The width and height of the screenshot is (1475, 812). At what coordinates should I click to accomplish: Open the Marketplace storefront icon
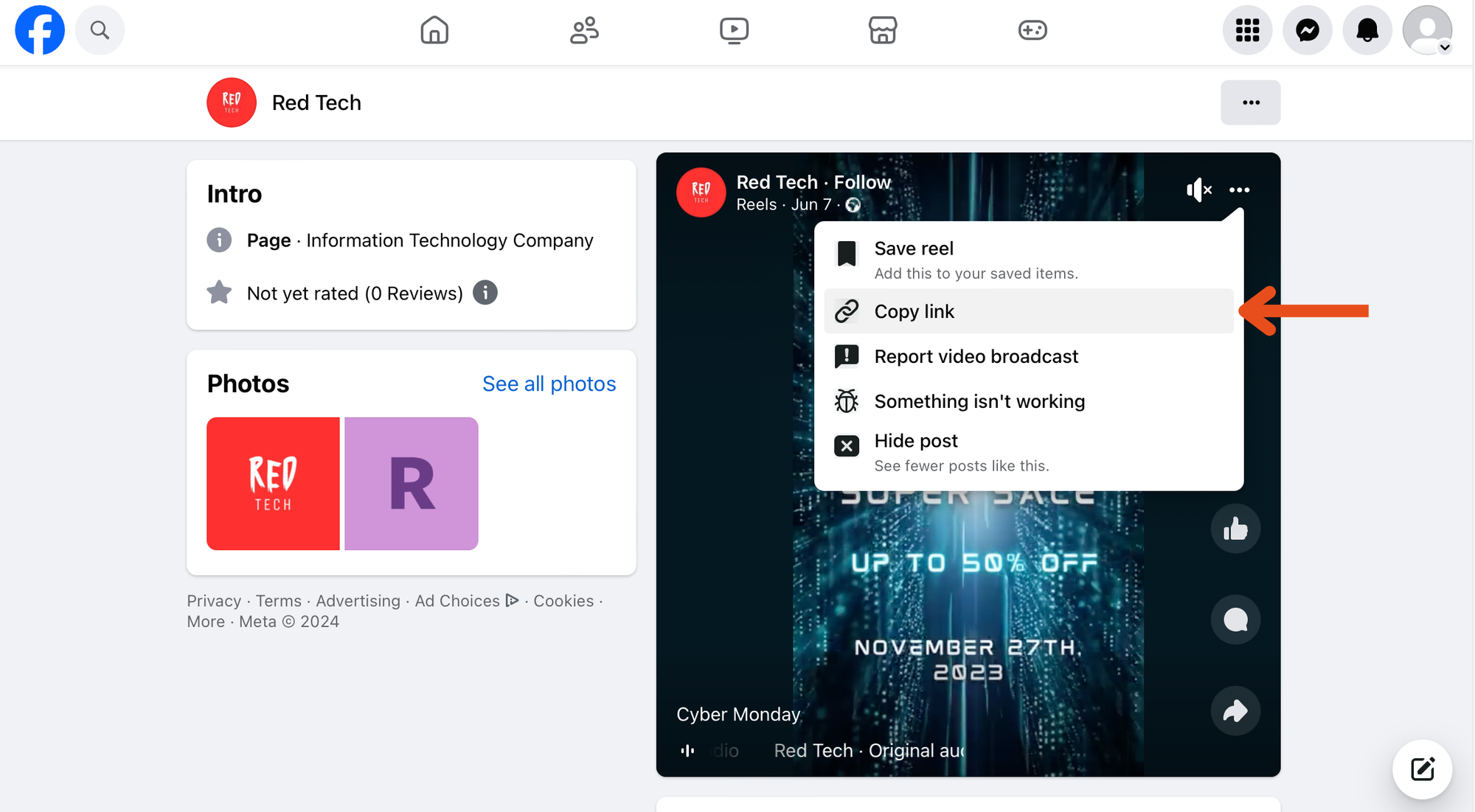(x=882, y=30)
